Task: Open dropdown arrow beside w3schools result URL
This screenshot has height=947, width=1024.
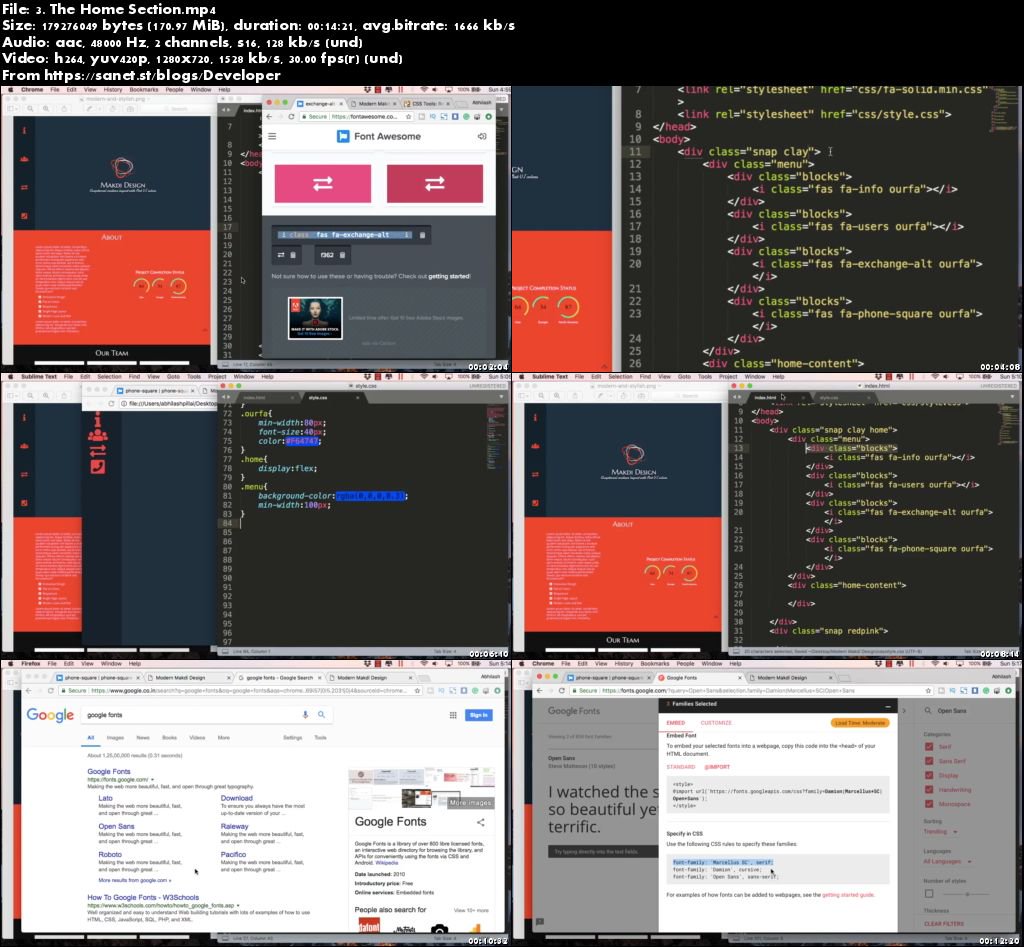Action: pos(238,906)
